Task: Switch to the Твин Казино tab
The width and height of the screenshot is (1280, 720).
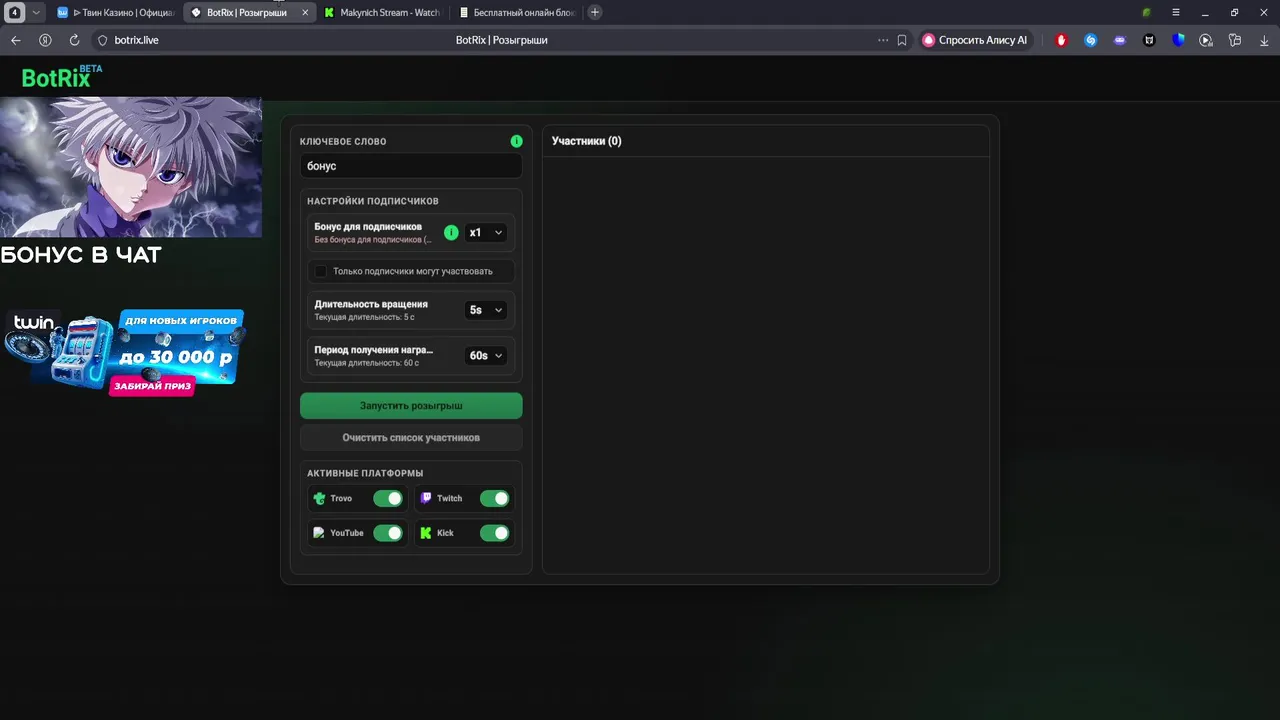Action: [115, 12]
